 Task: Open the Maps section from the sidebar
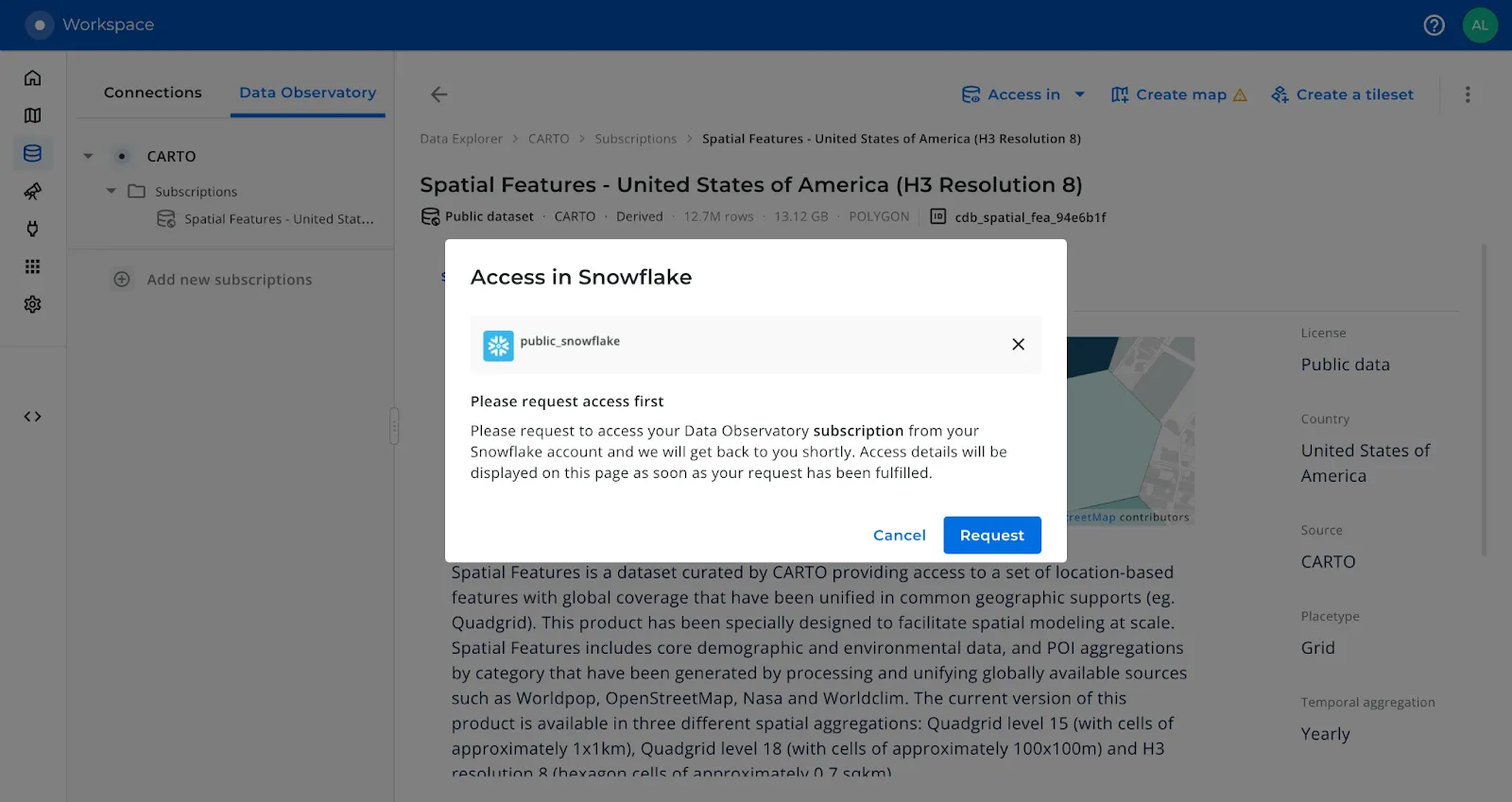point(32,115)
